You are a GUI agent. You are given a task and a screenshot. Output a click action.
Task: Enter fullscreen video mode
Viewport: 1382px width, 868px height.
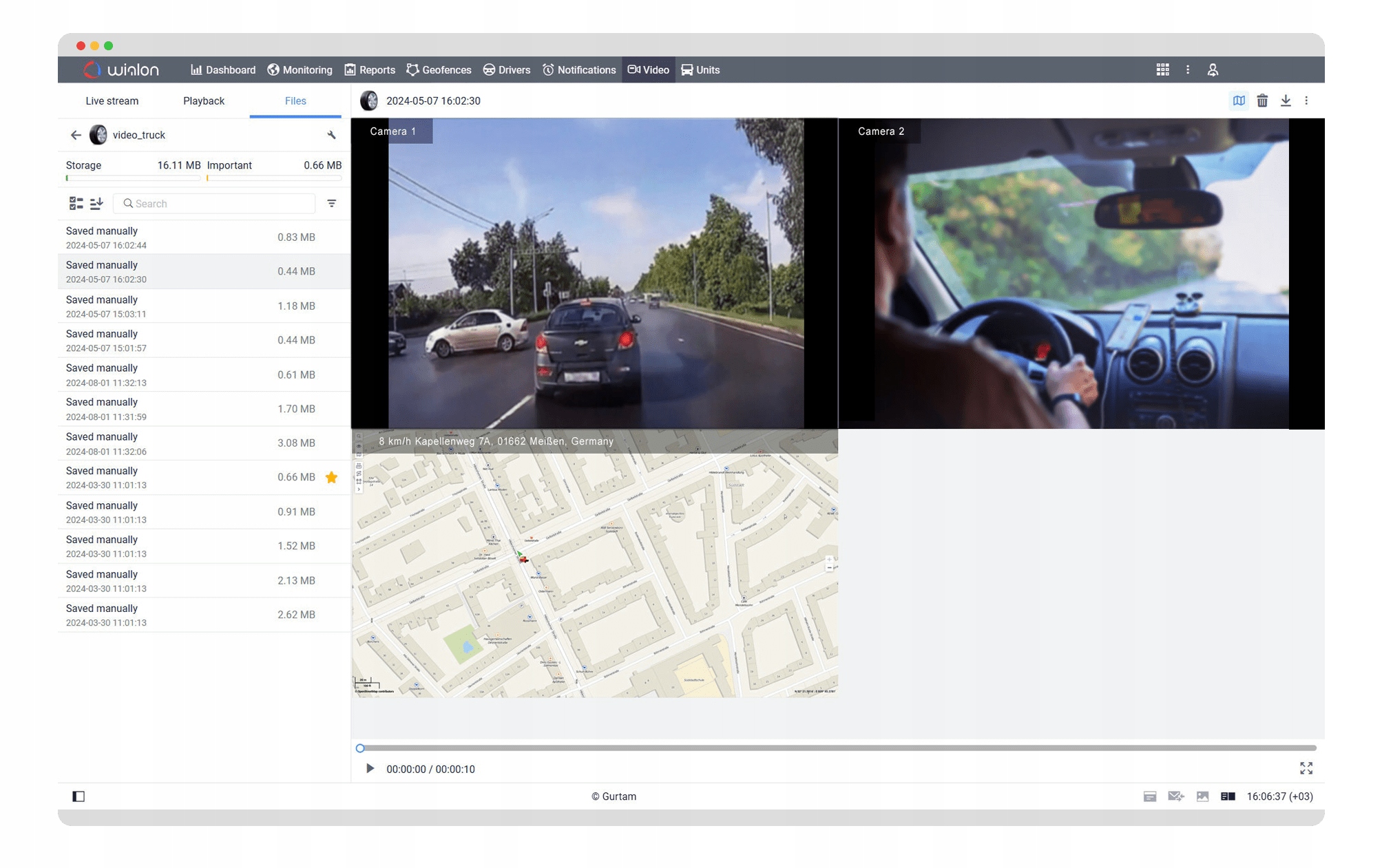point(1306,768)
